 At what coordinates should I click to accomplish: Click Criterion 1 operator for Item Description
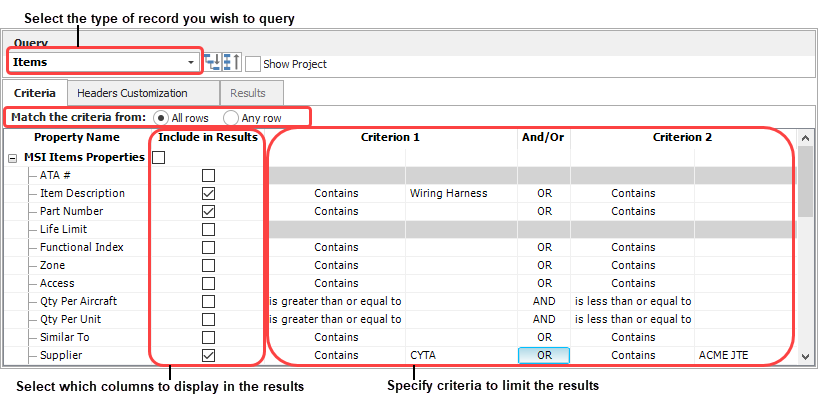click(336, 194)
